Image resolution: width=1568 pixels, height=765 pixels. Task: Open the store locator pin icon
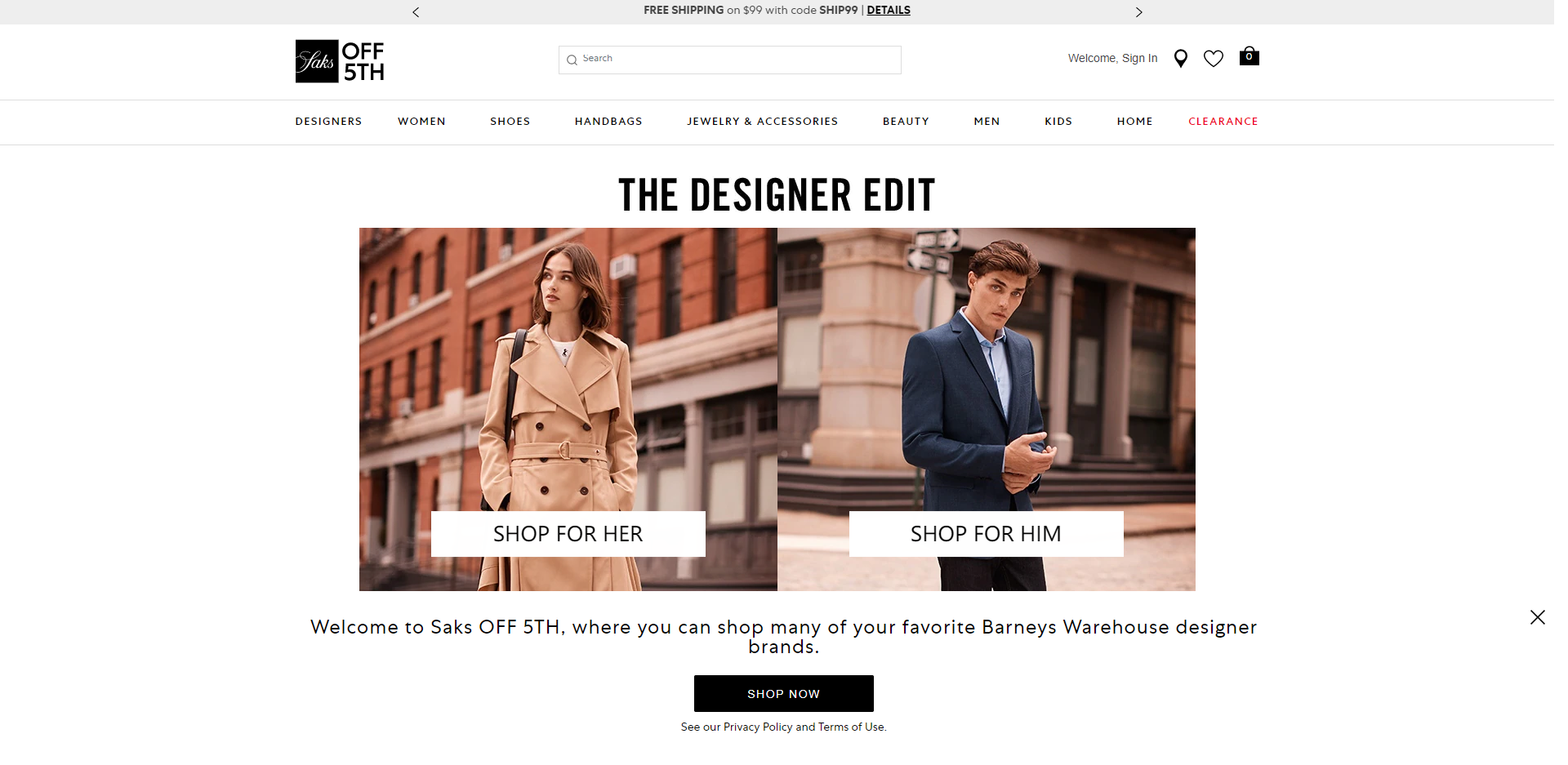1180,58
